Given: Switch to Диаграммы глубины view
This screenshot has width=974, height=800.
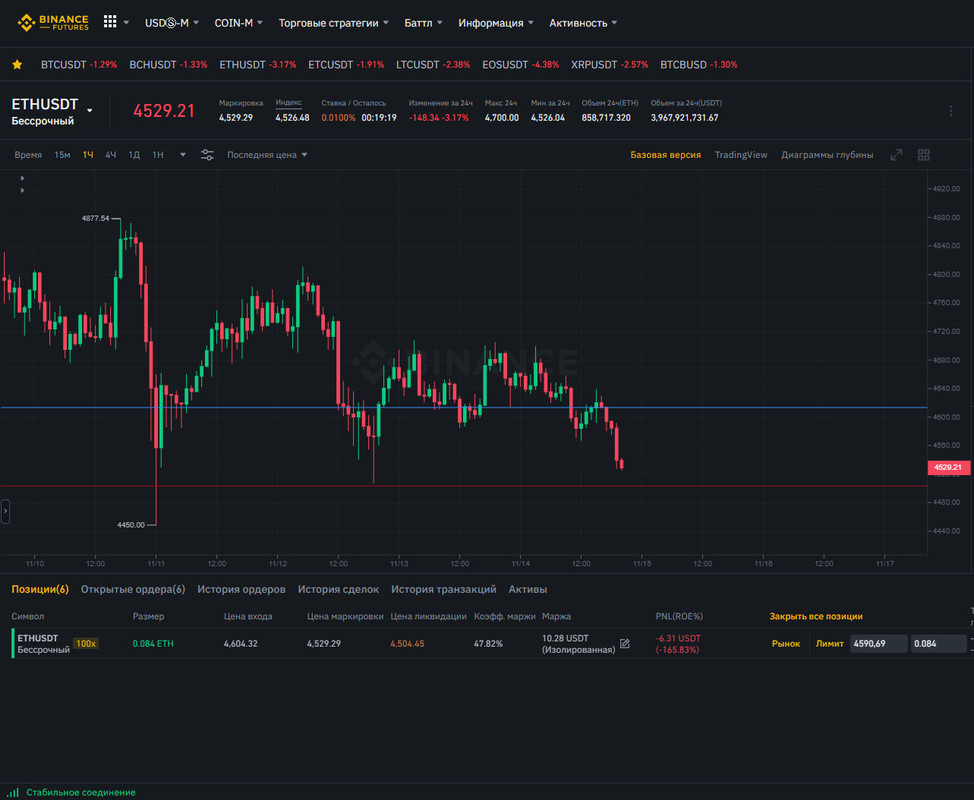Looking at the screenshot, I should tap(827, 155).
